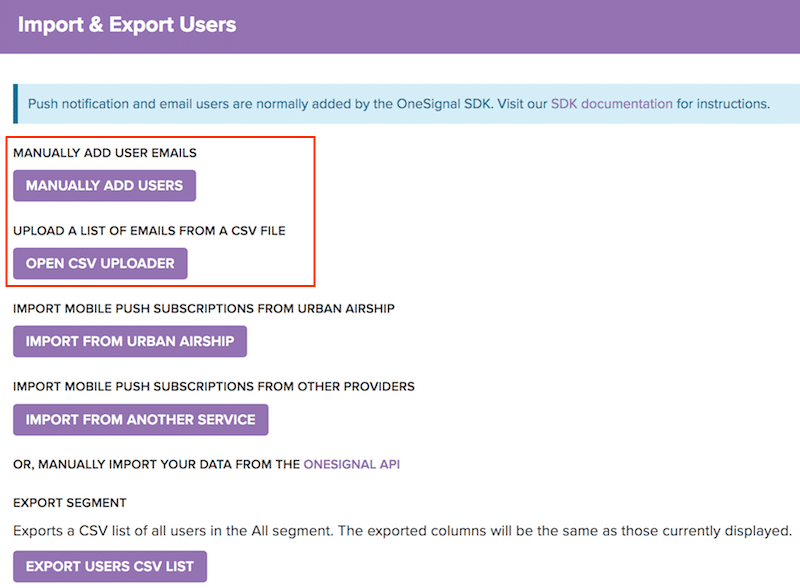
Task: Click the purple header bar empty area
Action: pos(510,26)
